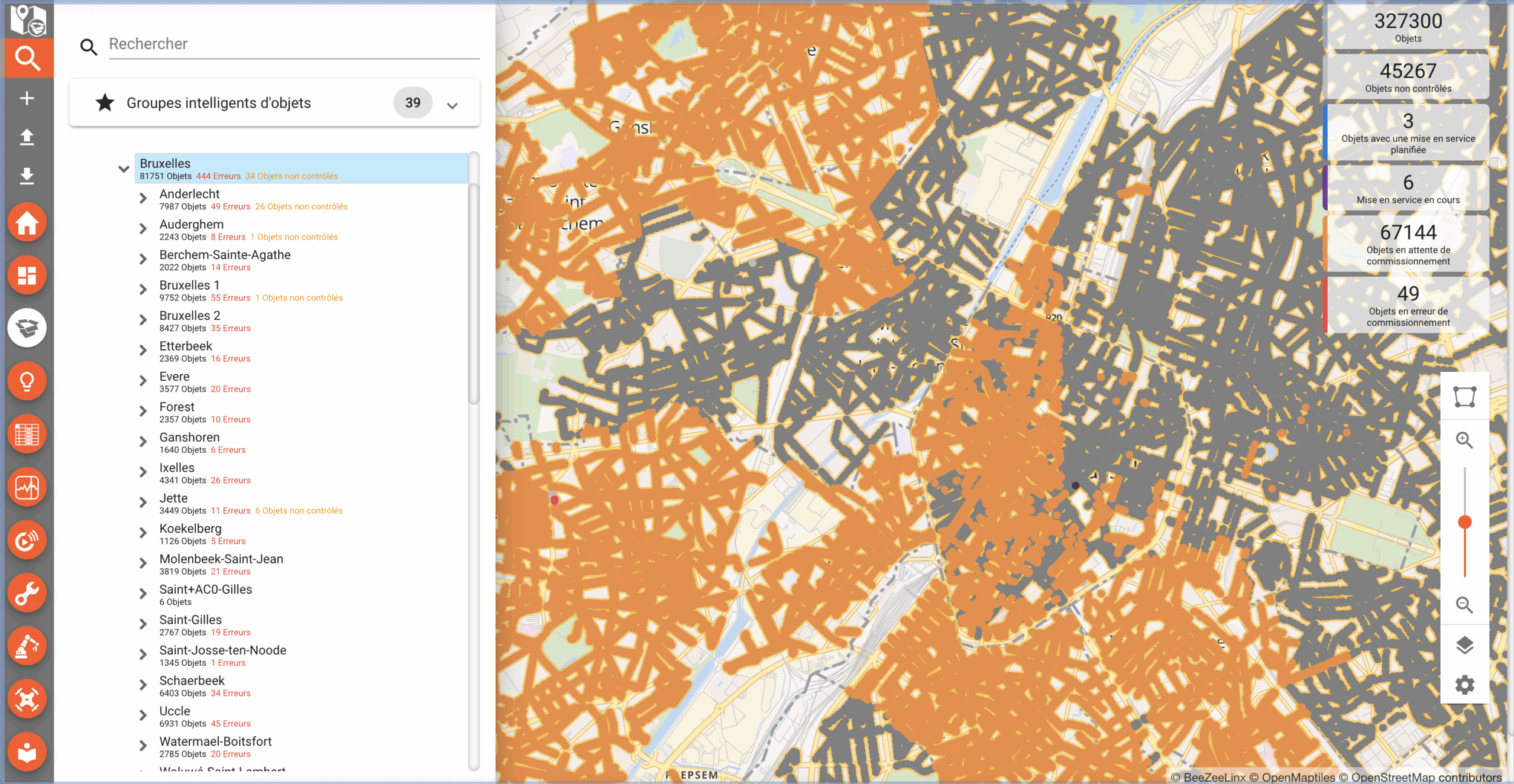Click the magnifier search icon in sidebar
Viewport: 1514px width, 784px height.
pyautogui.click(x=27, y=58)
